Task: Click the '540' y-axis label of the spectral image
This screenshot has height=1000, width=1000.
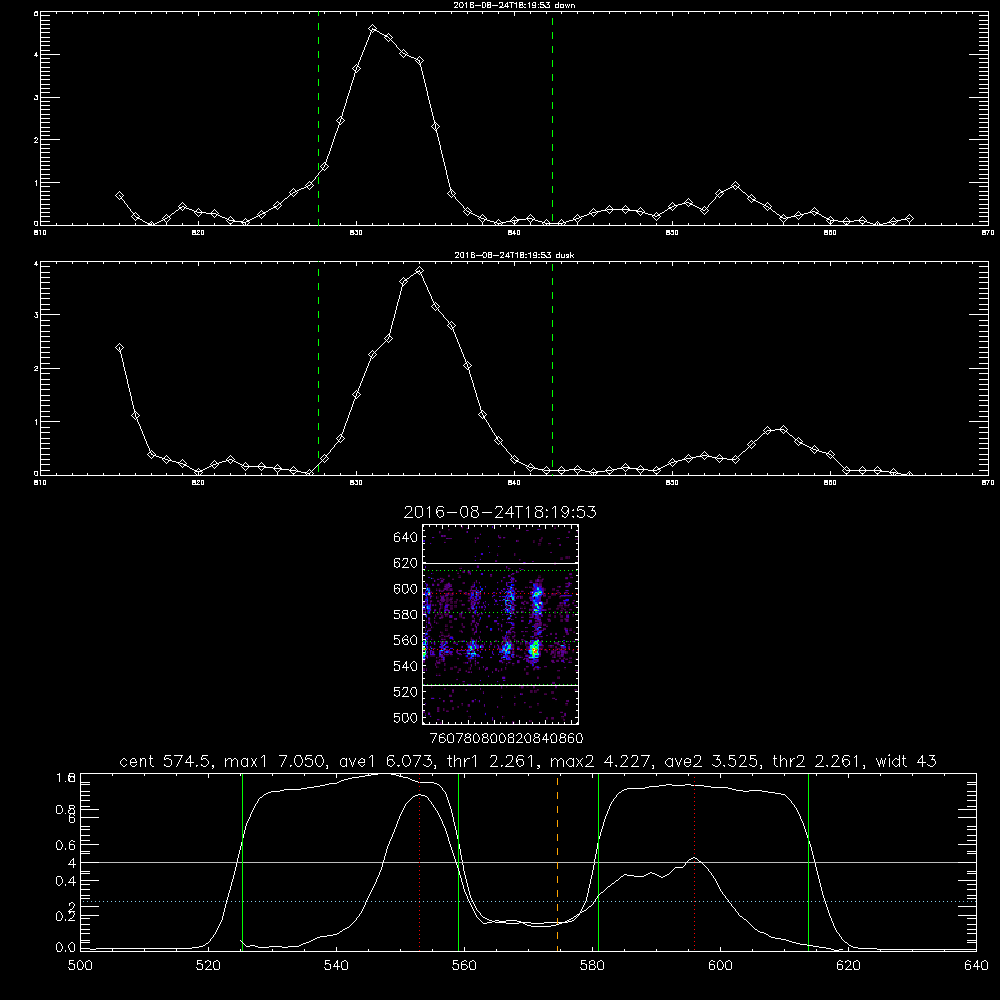Action: (406, 666)
